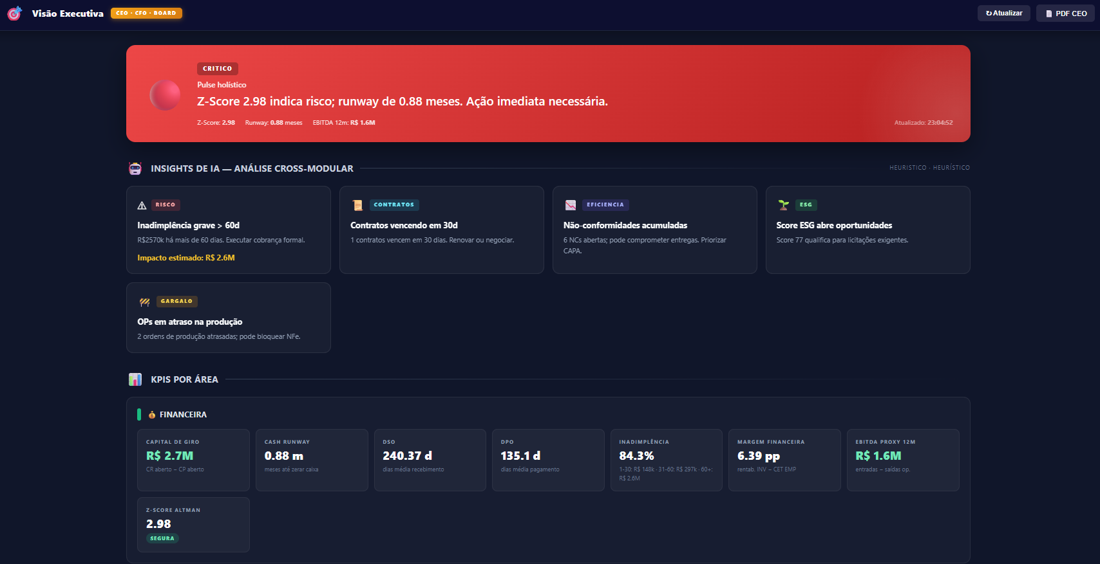The width and height of the screenshot is (1100, 564).
Task: Open the OPs em atraso na produção card
Action: (229, 318)
